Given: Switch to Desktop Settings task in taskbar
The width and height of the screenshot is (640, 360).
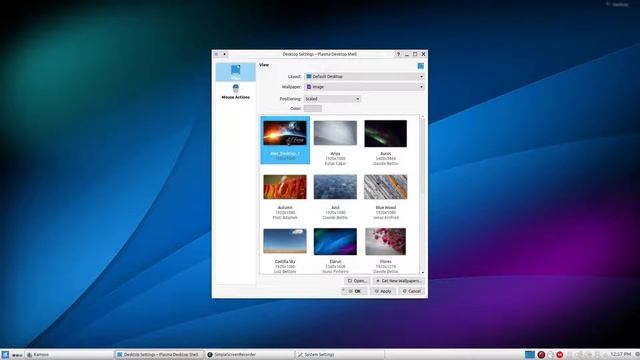Looking at the screenshot, I should [x=159, y=355].
